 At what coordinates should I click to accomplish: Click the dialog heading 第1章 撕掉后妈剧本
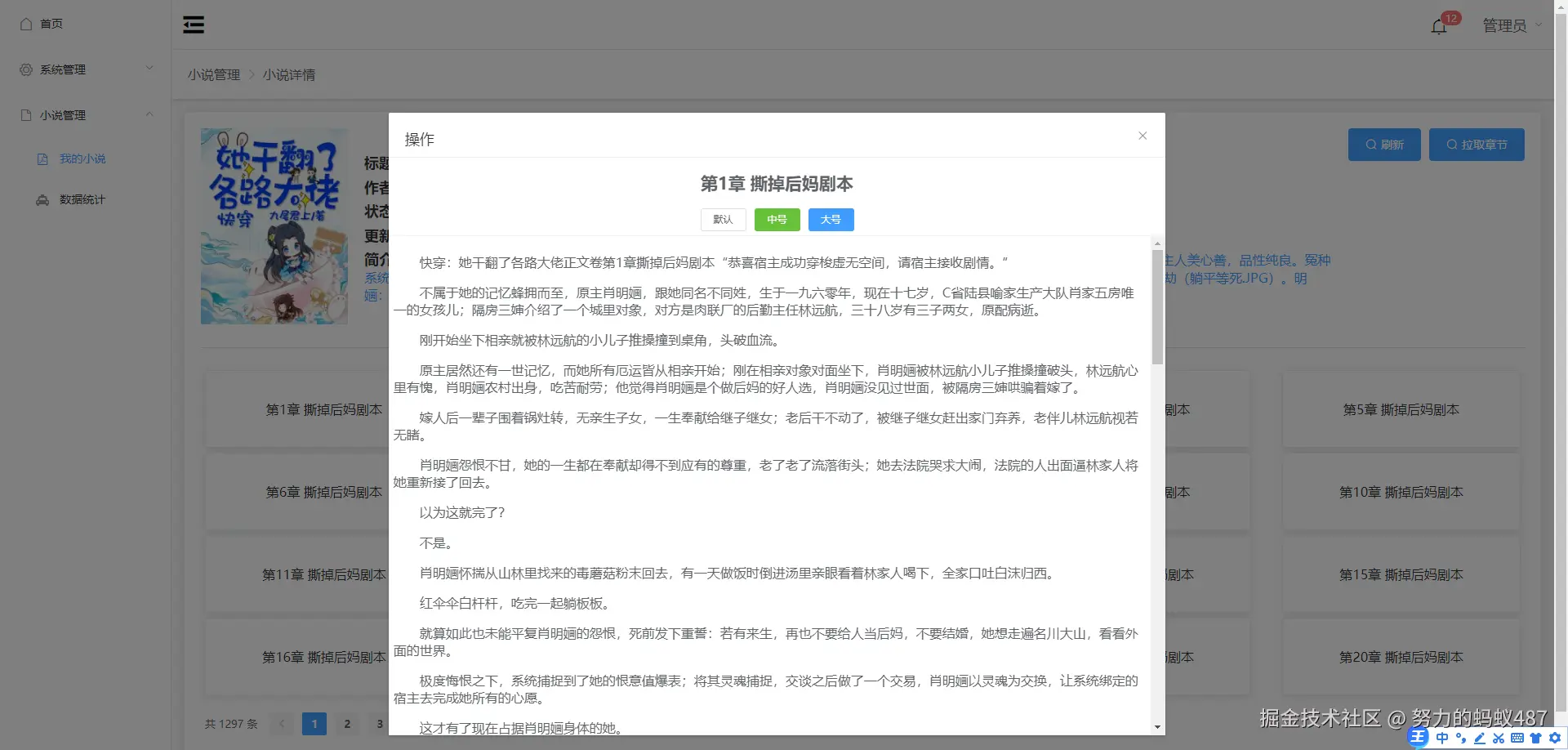pyautogui.click(x=777, y=184)
